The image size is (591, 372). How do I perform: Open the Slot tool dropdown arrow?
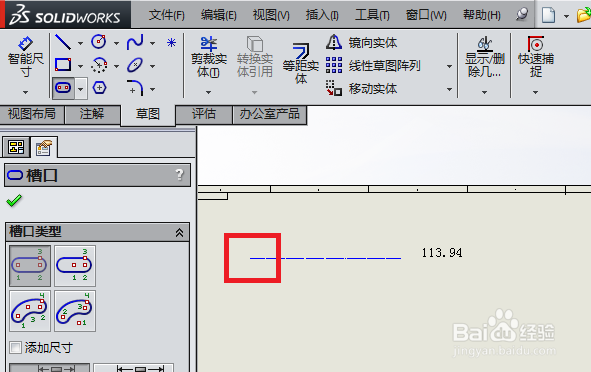tap(81, 89)
